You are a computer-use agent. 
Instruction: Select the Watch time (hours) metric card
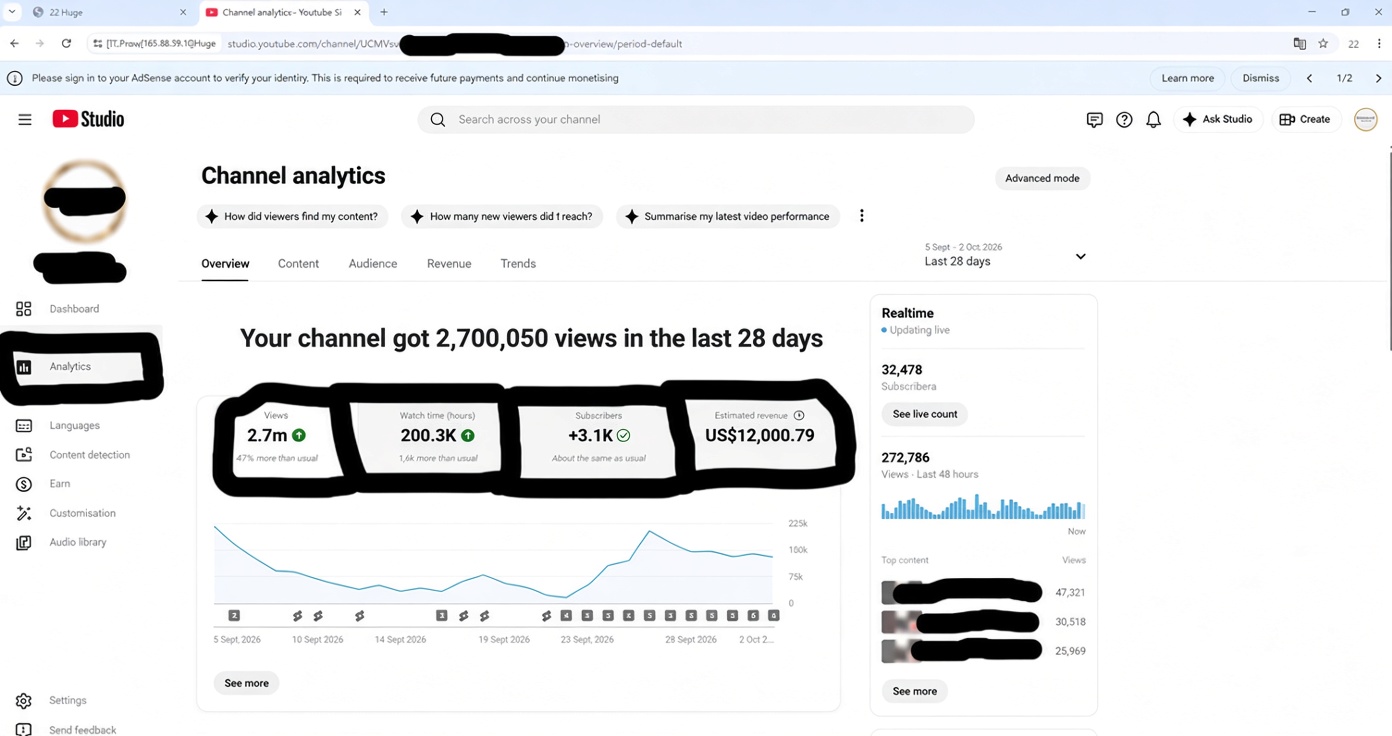(x=438, y=437)
